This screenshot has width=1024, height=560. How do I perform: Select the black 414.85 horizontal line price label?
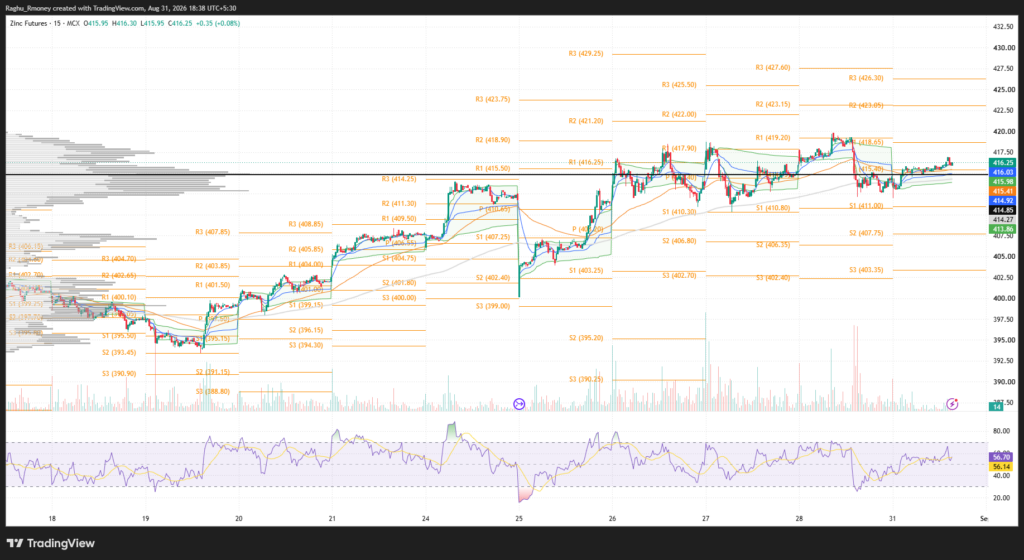point(1002,210)
